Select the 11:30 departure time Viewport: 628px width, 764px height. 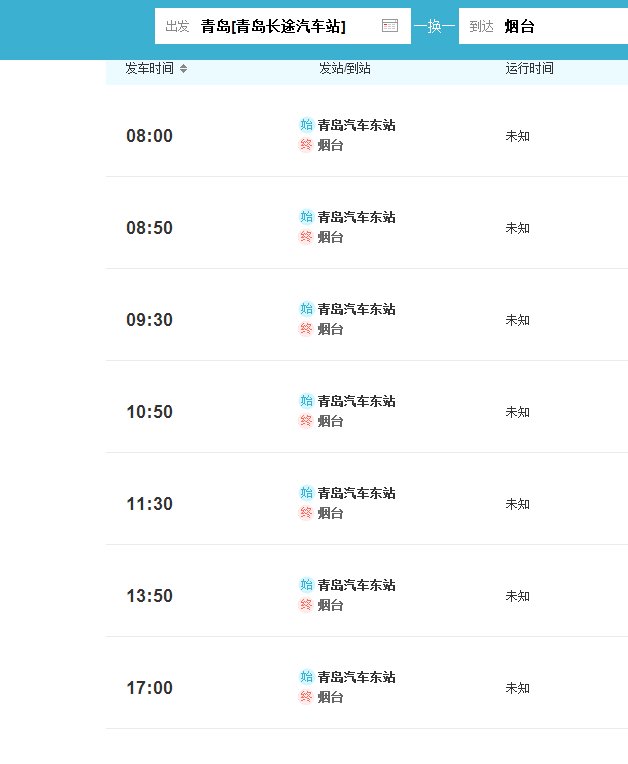pos(149,504)
